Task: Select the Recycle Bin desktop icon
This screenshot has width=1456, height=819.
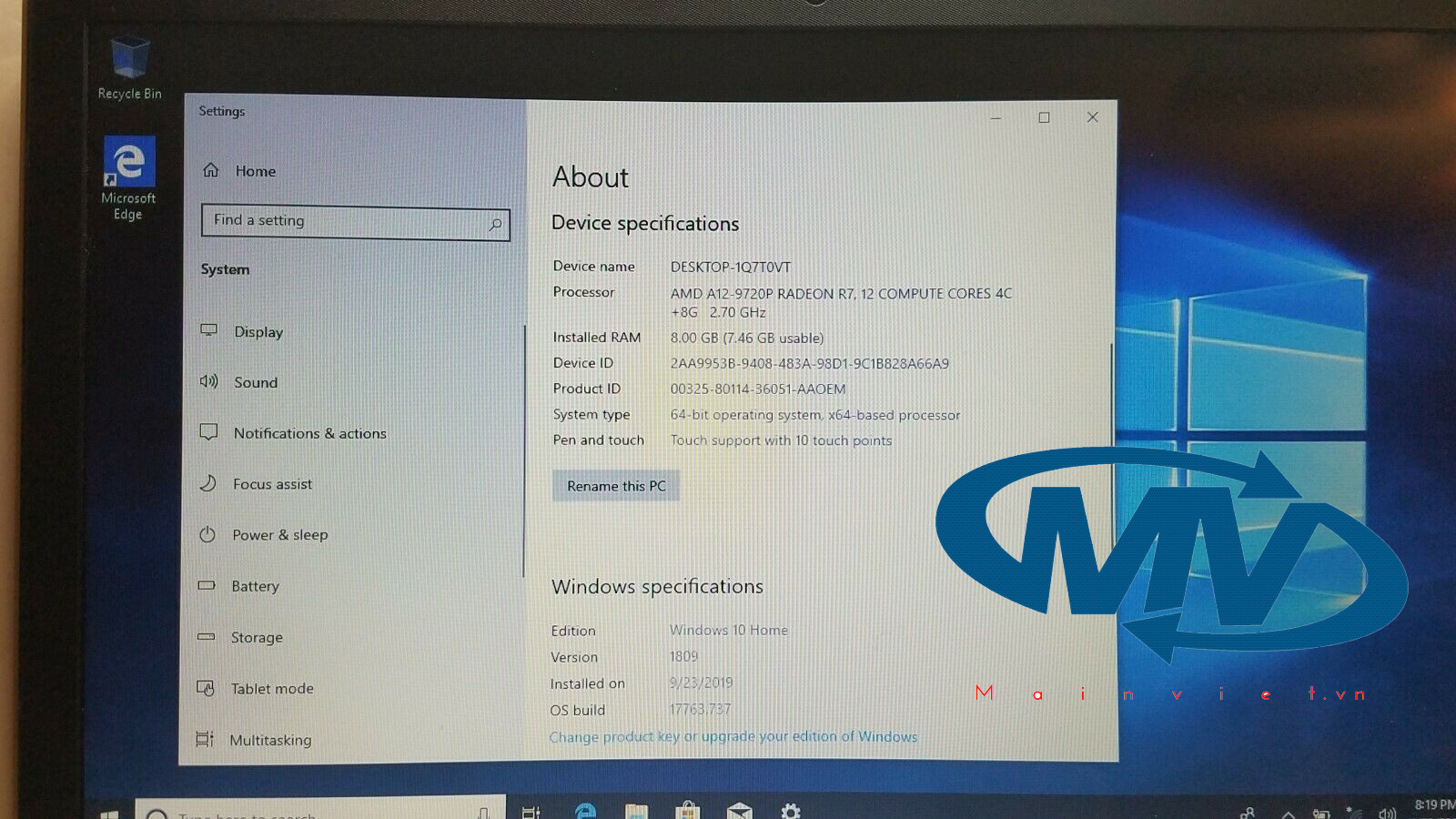Action: point(129,67)
